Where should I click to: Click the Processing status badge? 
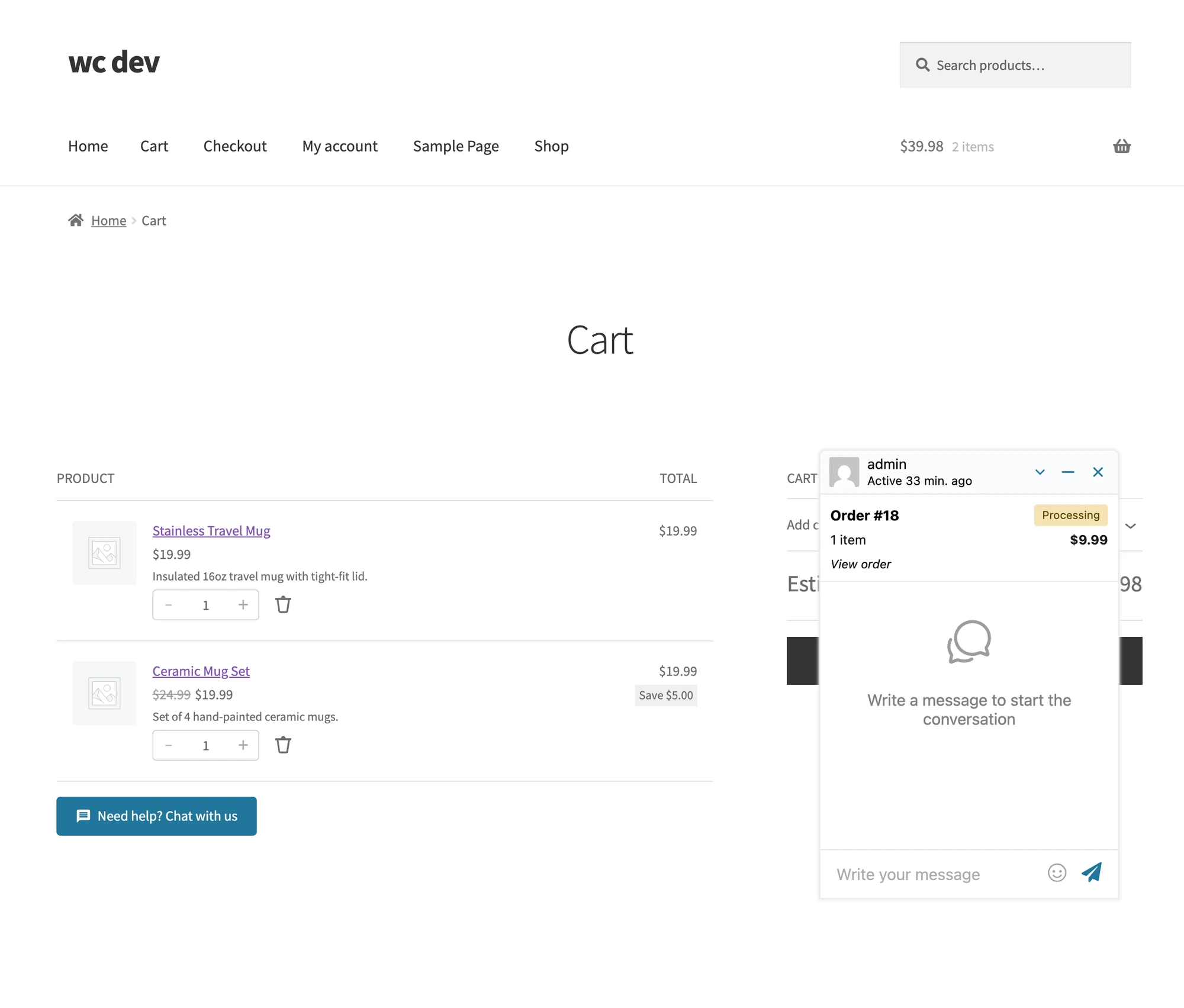[x=1070, y=515]
